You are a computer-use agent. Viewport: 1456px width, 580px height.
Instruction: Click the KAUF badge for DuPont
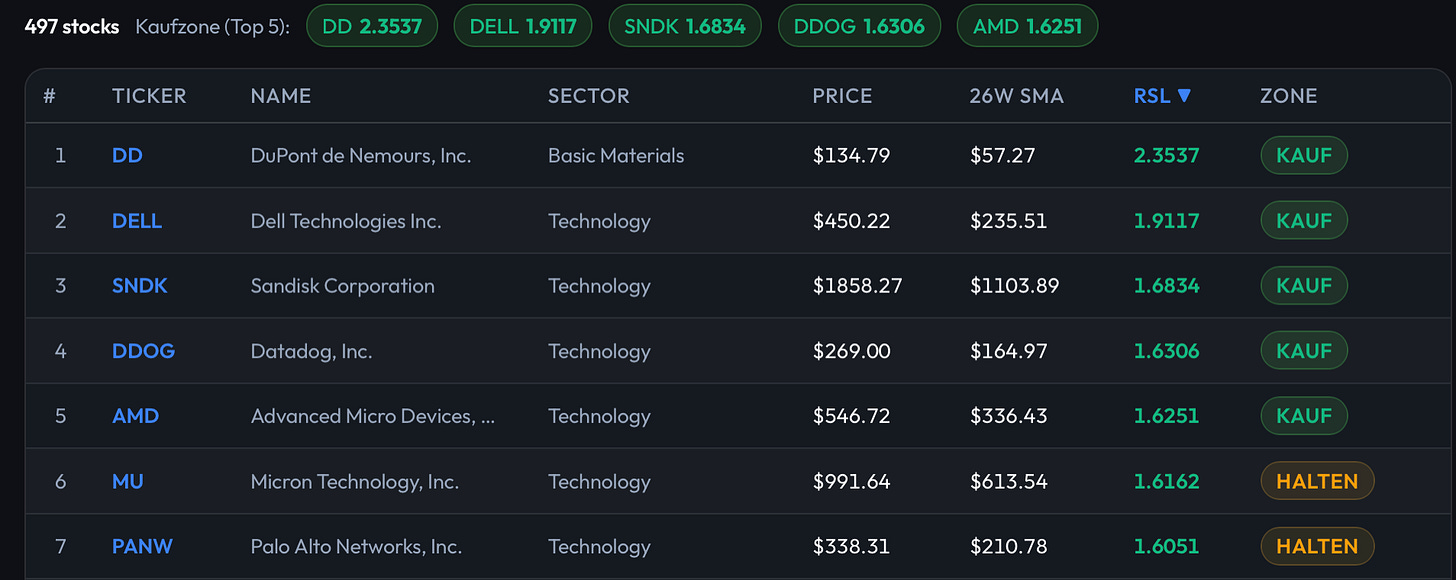[x=1304, y=155]
